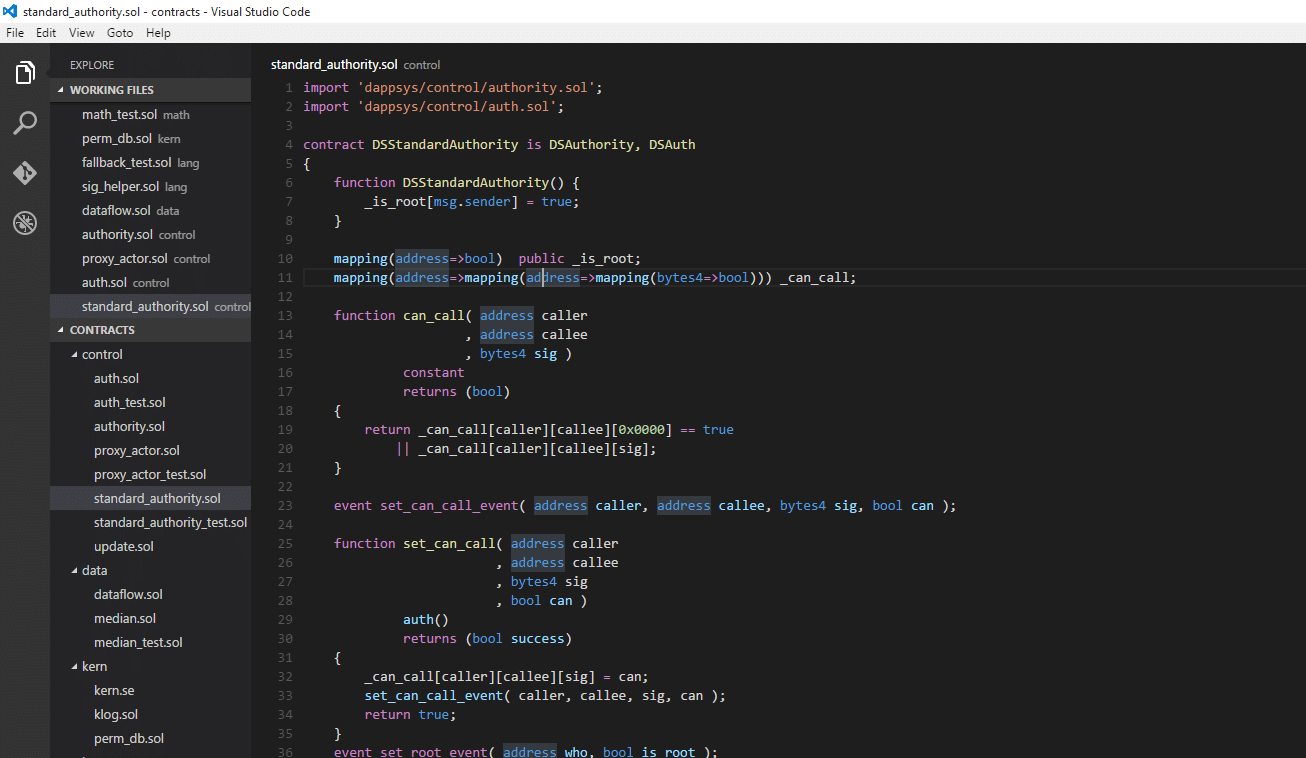Open the Help menu
This screenshot has width=1306, height=758.
[158, 33]
